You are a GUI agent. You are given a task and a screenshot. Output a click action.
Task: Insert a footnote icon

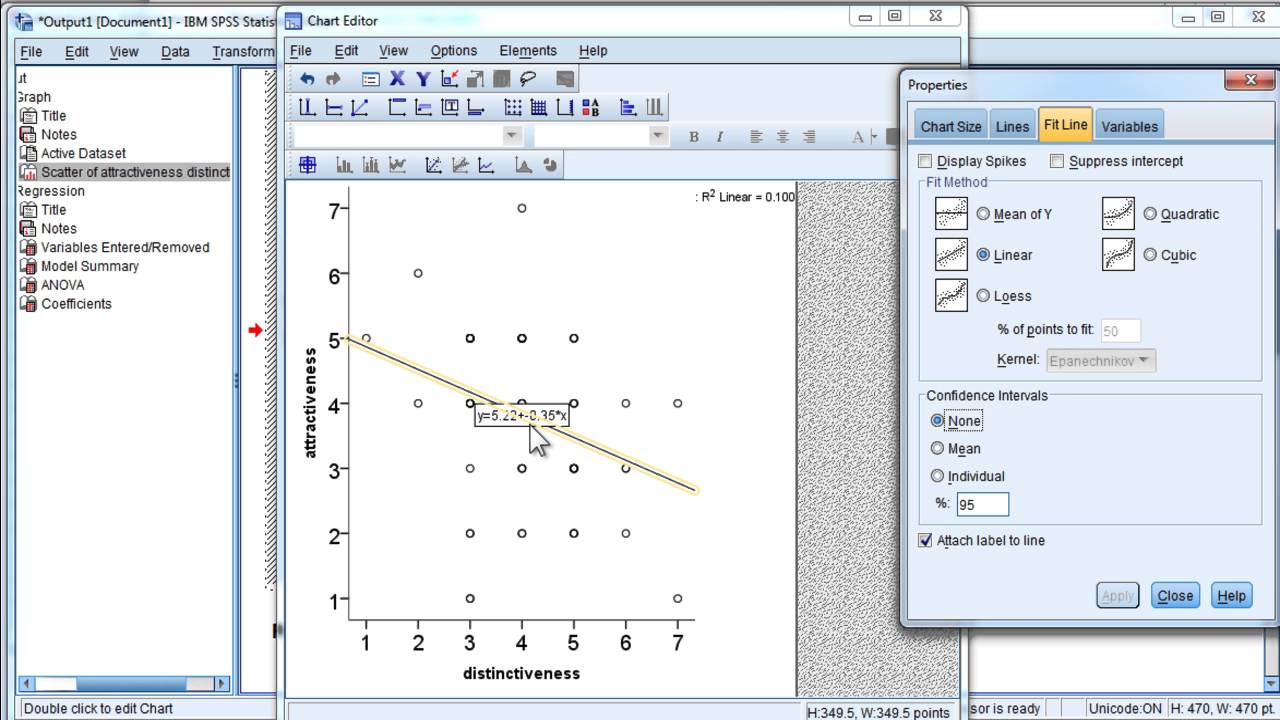tap(475, 107)
